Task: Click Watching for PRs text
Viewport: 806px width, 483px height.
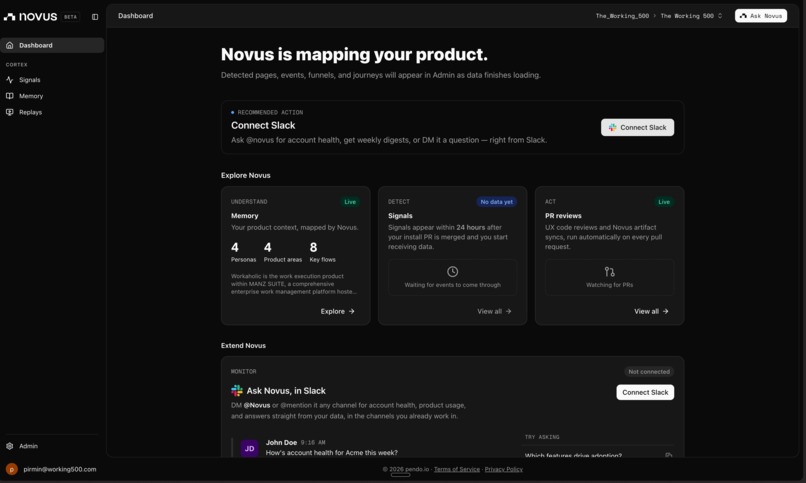Action: [x=610, y=285]
